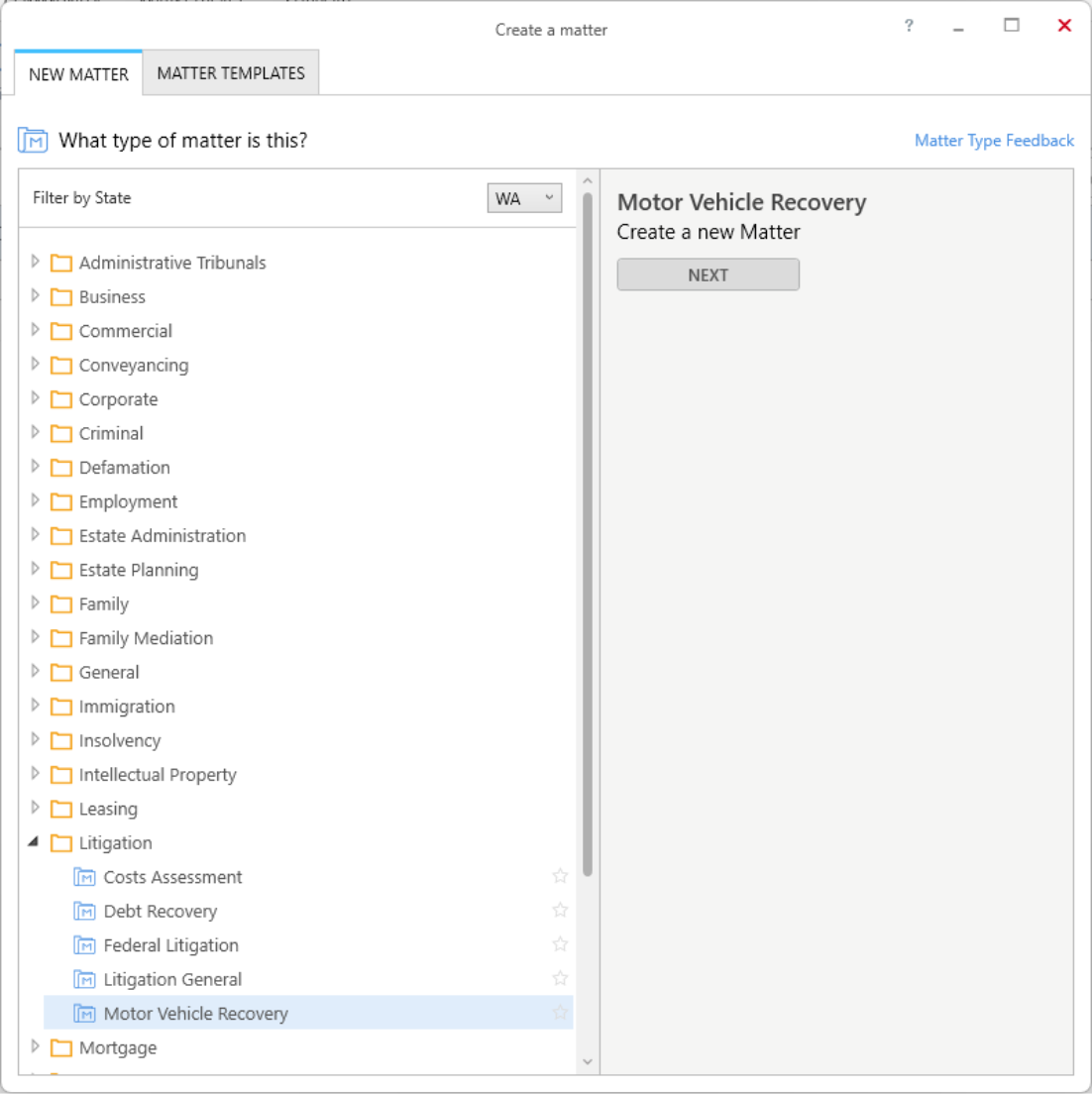The height and width of the screenshot is (1094, 1092).
Task: Click the NEXT button
Action: 708,274
